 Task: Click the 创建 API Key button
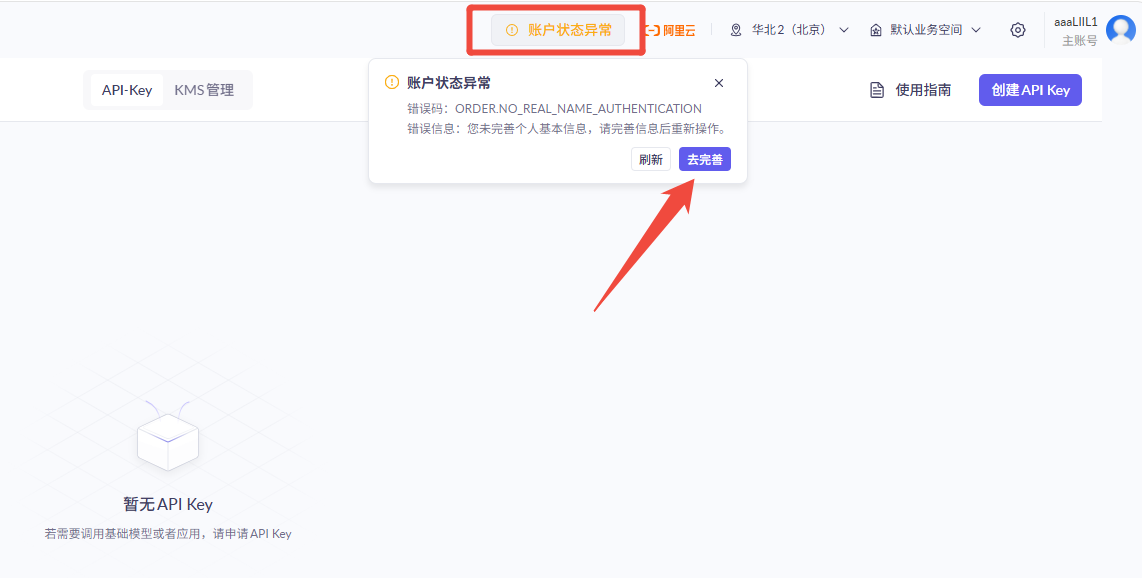tap(1030, 89)
